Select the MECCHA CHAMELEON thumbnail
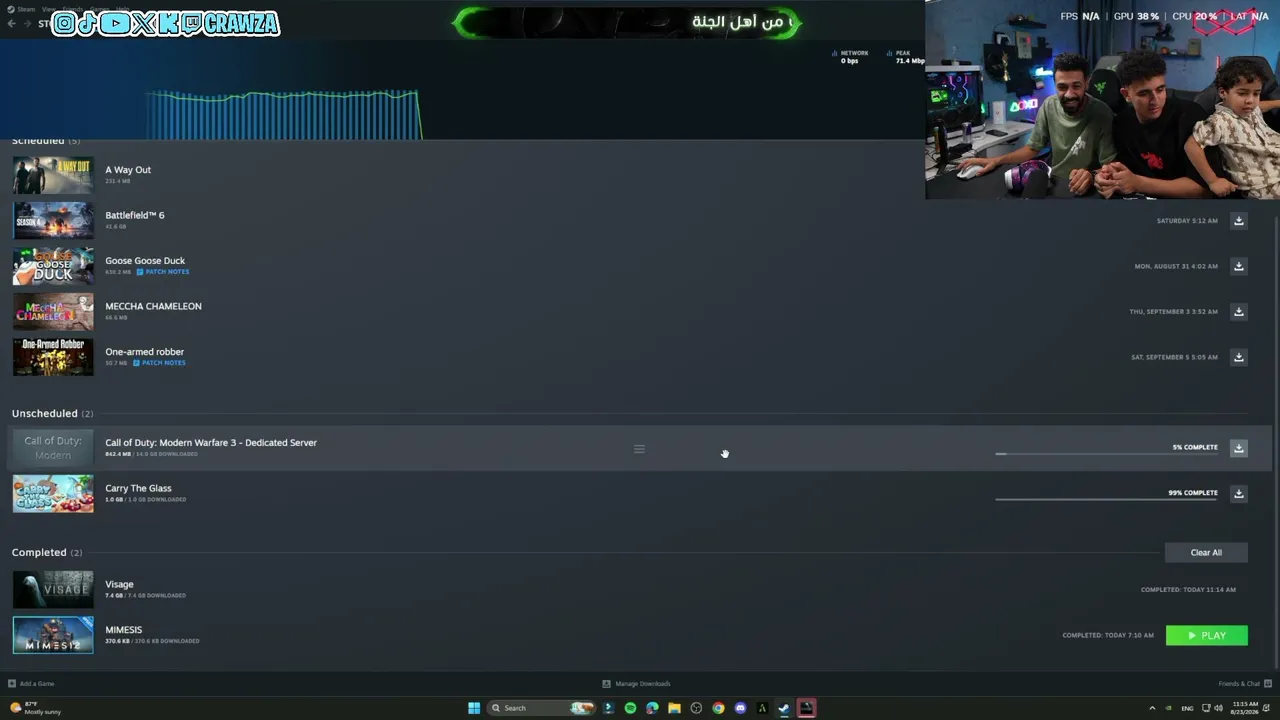1280x720 pixels. 53,312
